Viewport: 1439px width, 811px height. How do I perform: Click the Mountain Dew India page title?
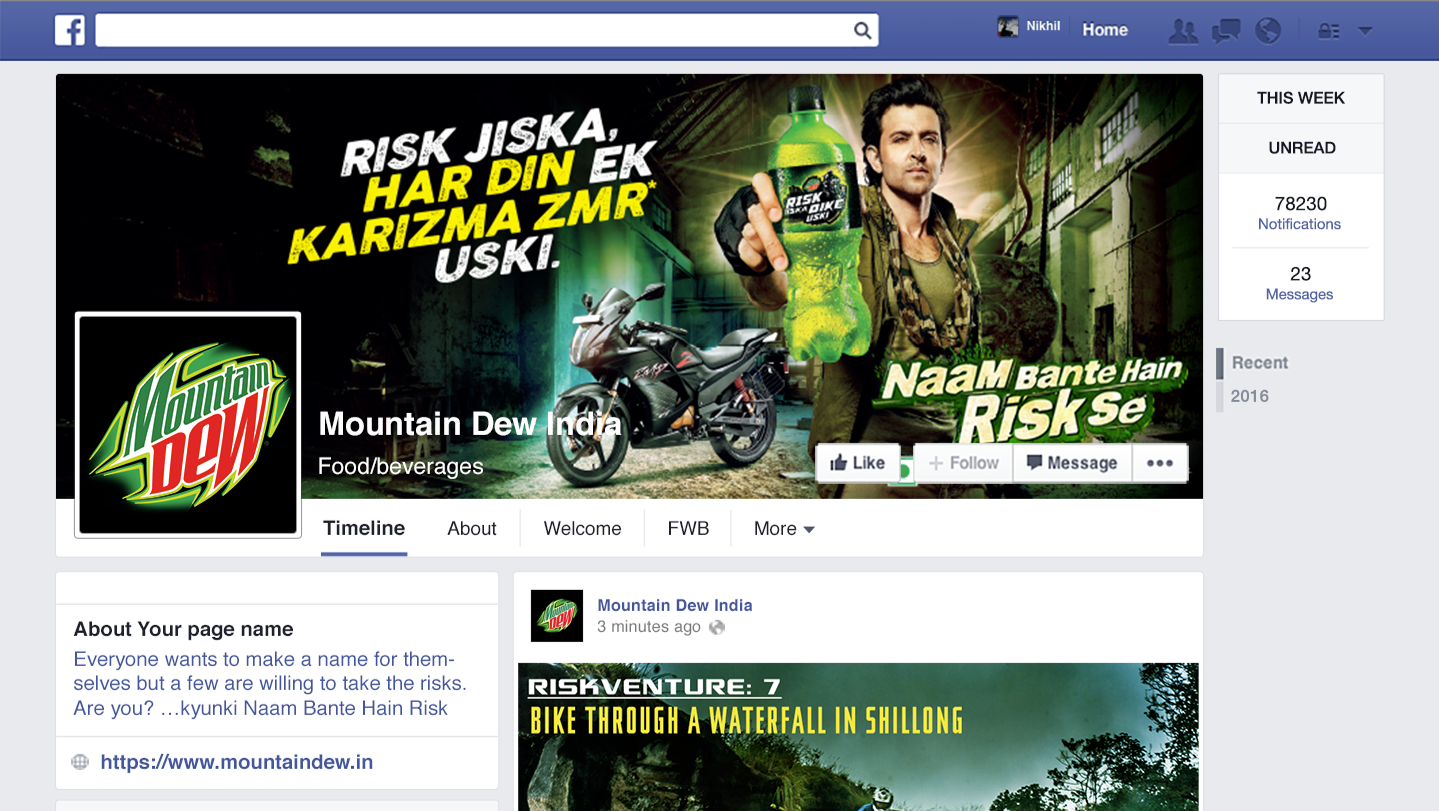click(470, 424)
